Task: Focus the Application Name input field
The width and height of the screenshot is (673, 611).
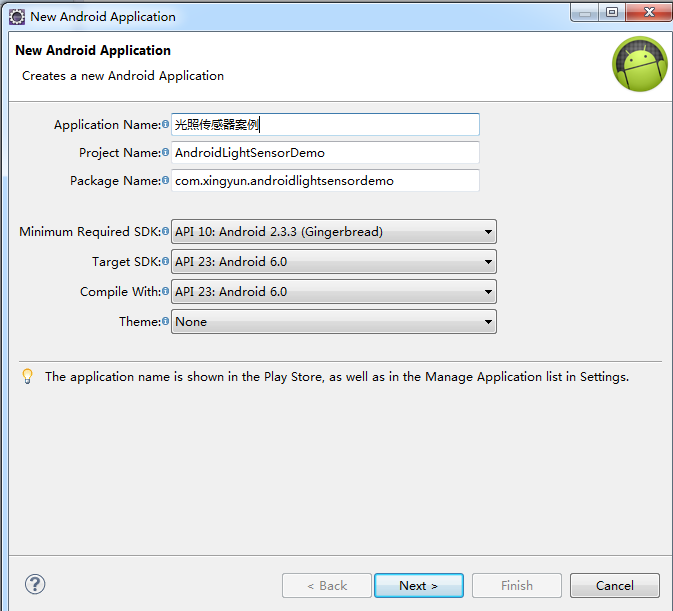Action: click(325, 124)
